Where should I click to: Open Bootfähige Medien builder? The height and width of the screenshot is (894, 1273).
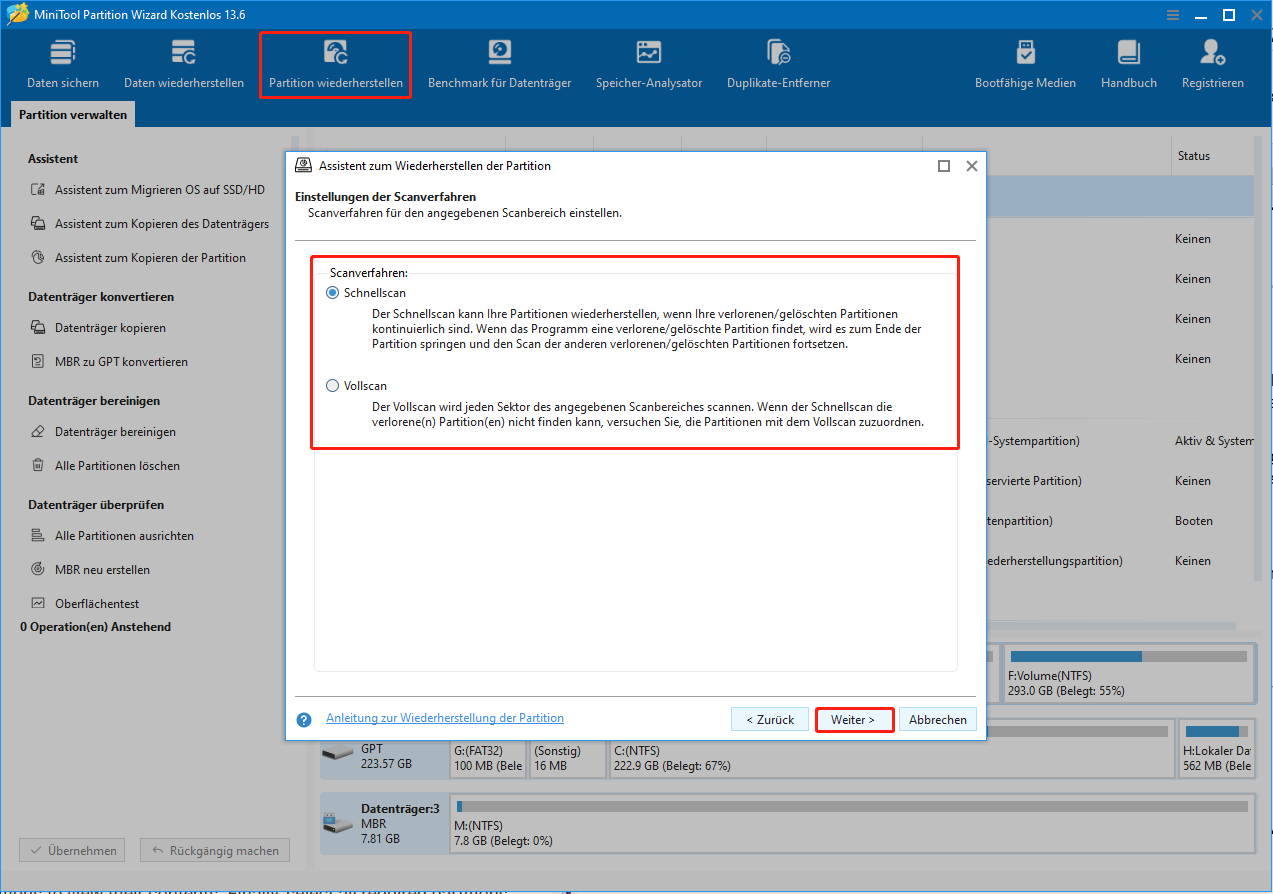1025,65
